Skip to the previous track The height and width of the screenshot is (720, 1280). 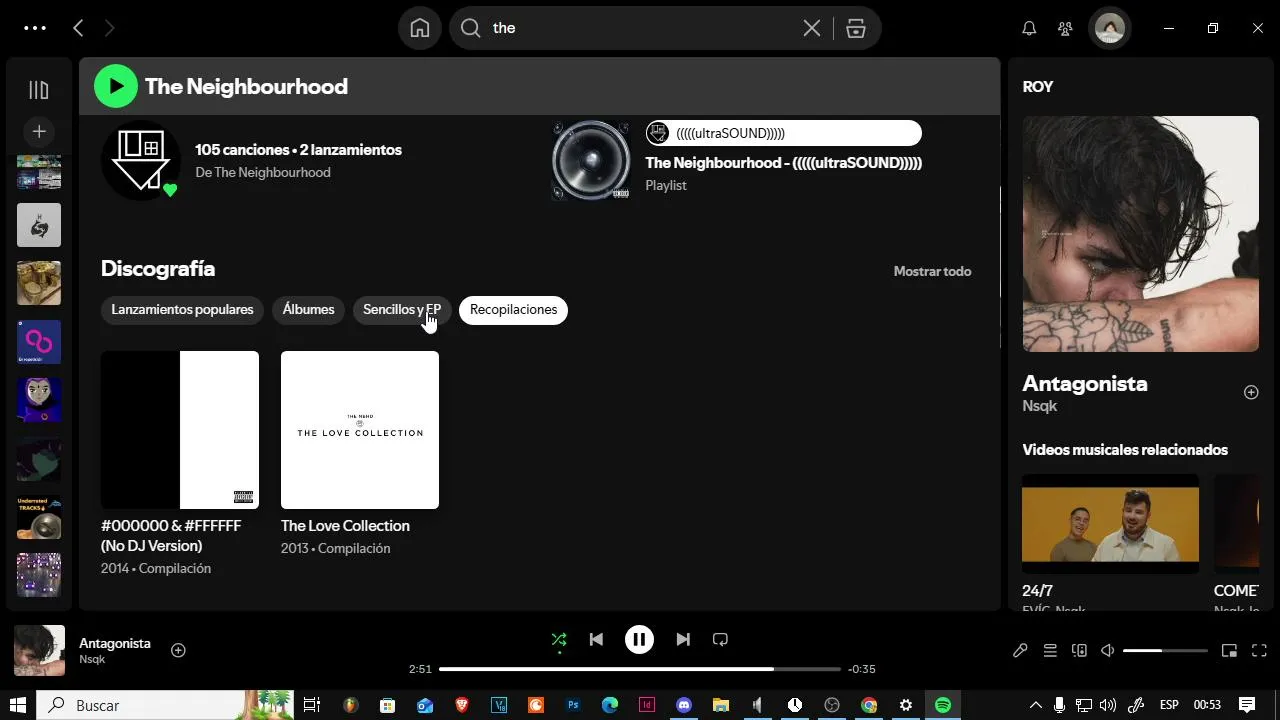pyautogui.click(x=596, y=640)
